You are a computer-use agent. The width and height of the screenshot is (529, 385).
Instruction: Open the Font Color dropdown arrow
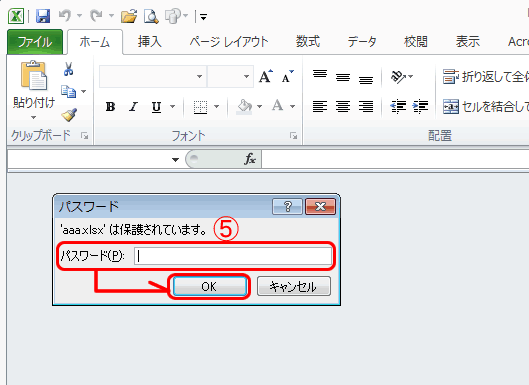293,107
